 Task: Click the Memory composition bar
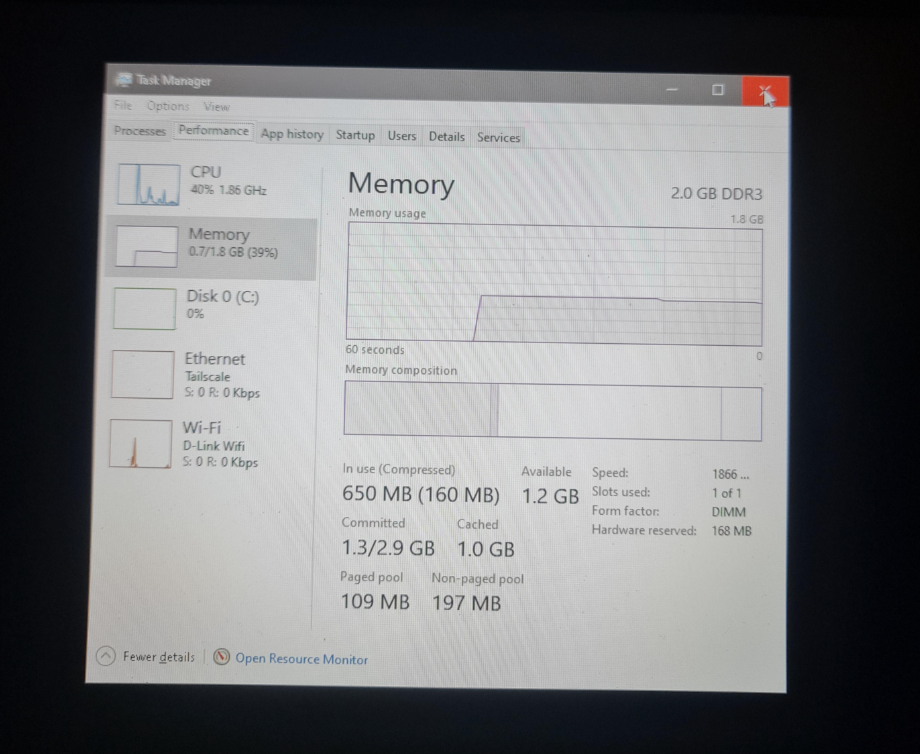tap(552, 410)
